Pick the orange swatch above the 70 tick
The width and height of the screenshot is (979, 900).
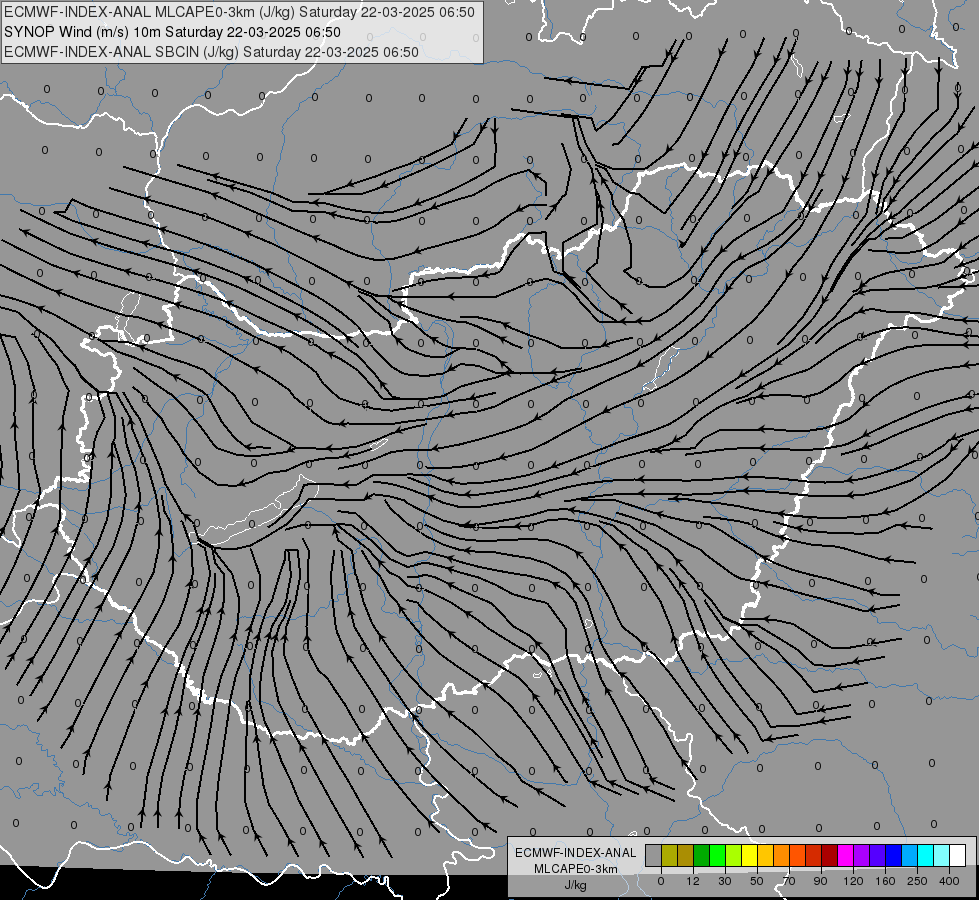click(782, 855)
